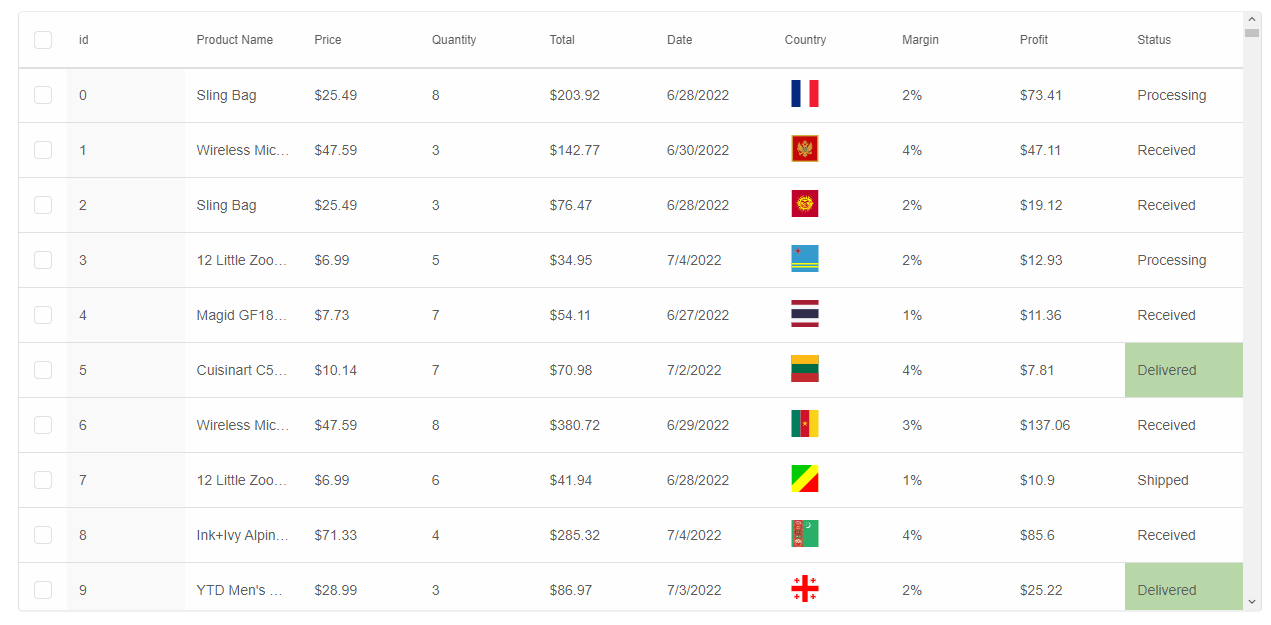The image size is (1271, 625).
Task: Select the Ink+Ivy Alpin product name cell
Action: [x=243, y=535]
